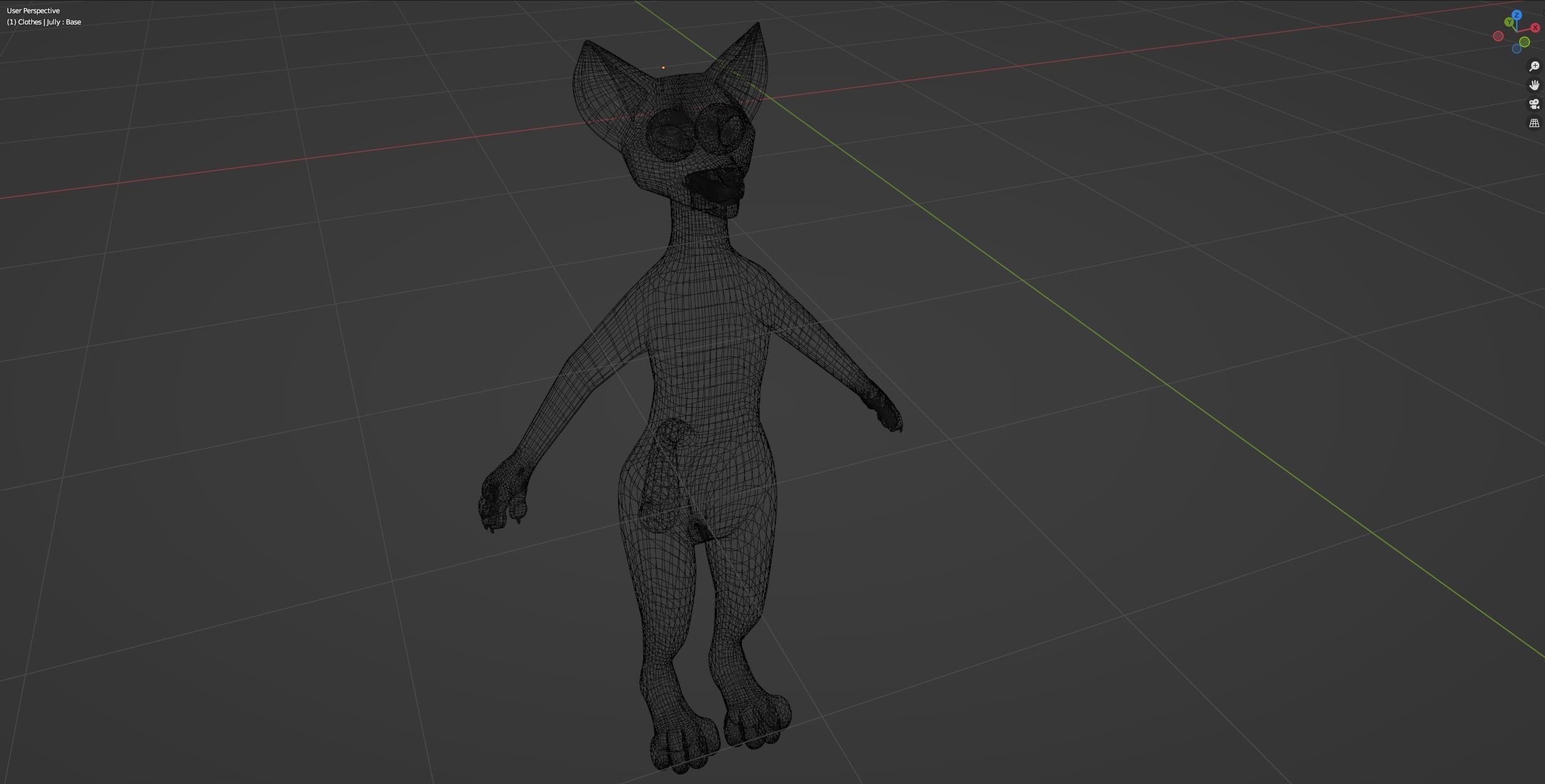Click the hand pan view icon
The width and height of the screenshot is (1545, 784).
(x=1534, y=85)
